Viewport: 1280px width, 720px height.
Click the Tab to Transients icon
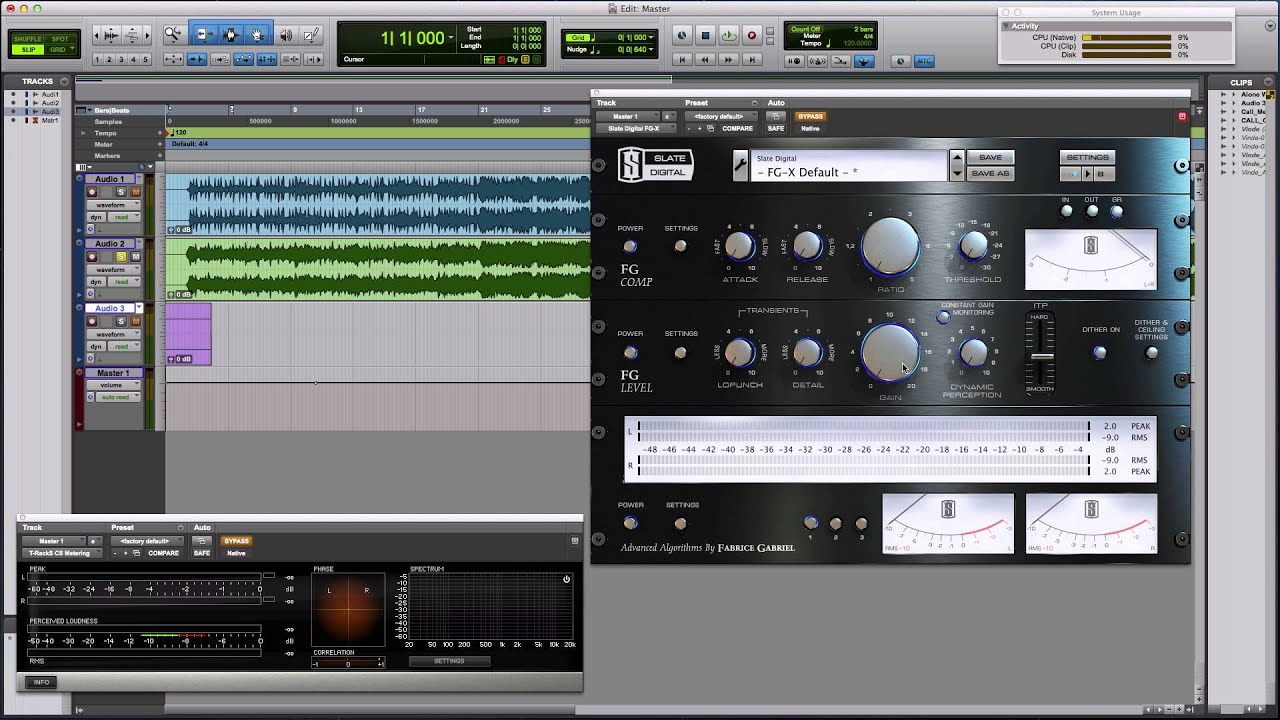pos(196,59)
